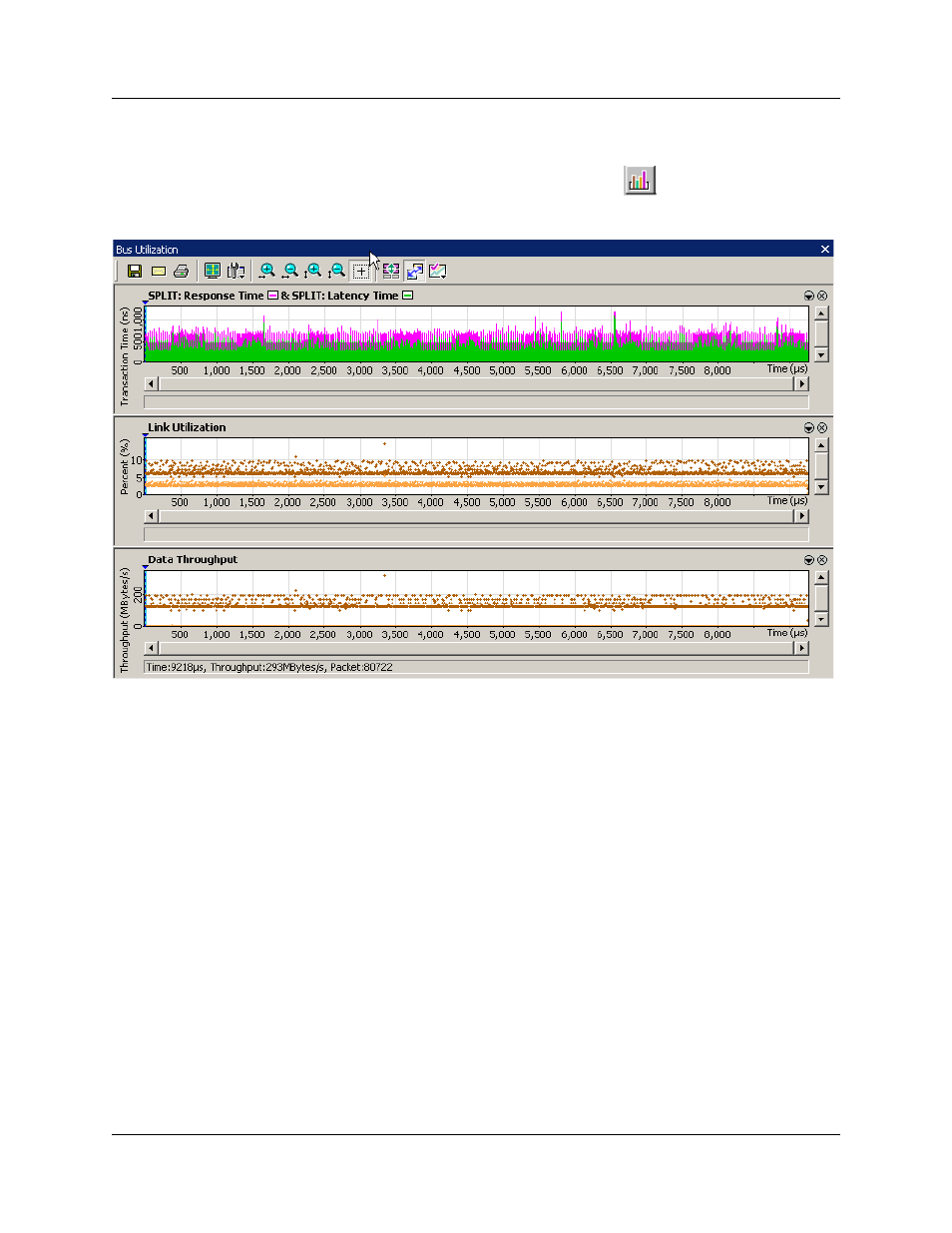
Task: Click the horizontal zoom in magnifier
Action: [266, 271]
